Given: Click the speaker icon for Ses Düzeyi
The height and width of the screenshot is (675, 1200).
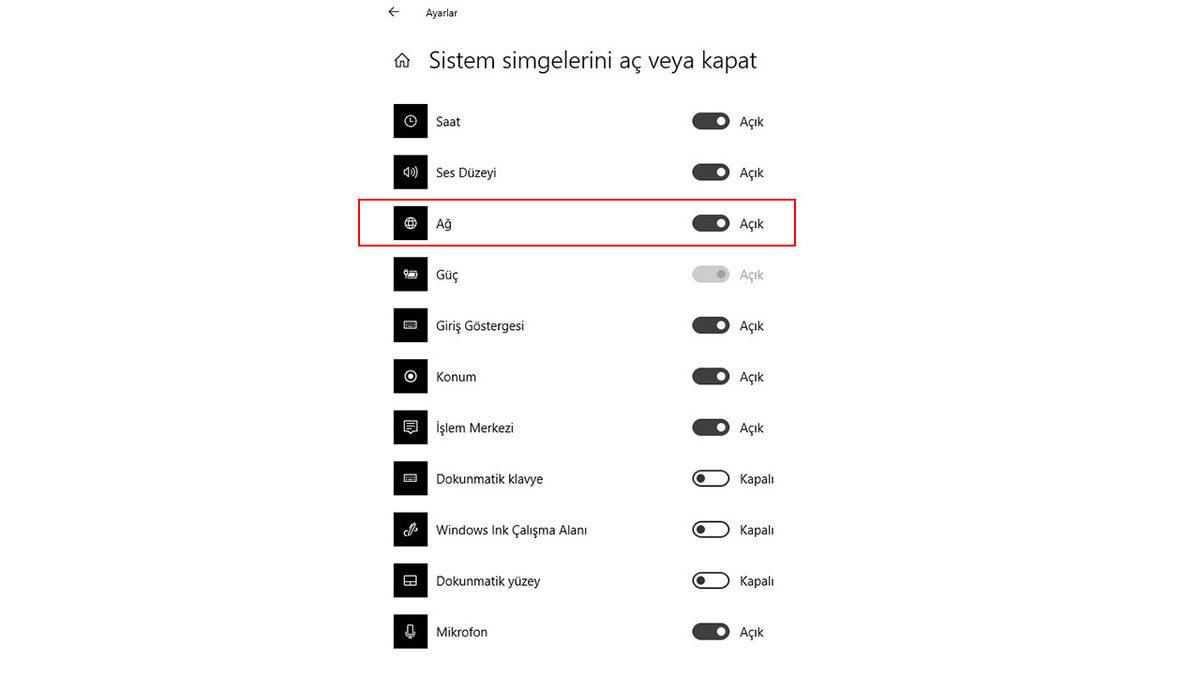Looking at the screenshot, I should [x=410, y=172].
